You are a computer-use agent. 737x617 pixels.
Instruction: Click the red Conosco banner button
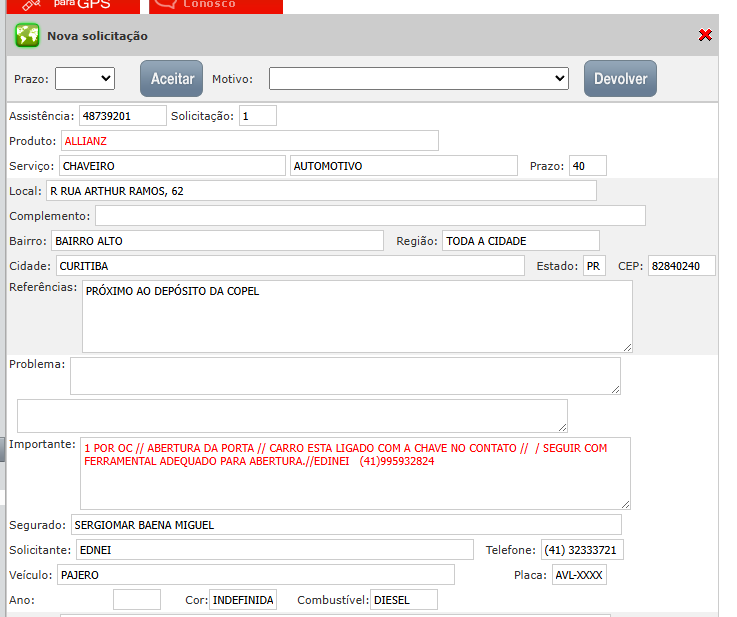(x=216, y=7)
